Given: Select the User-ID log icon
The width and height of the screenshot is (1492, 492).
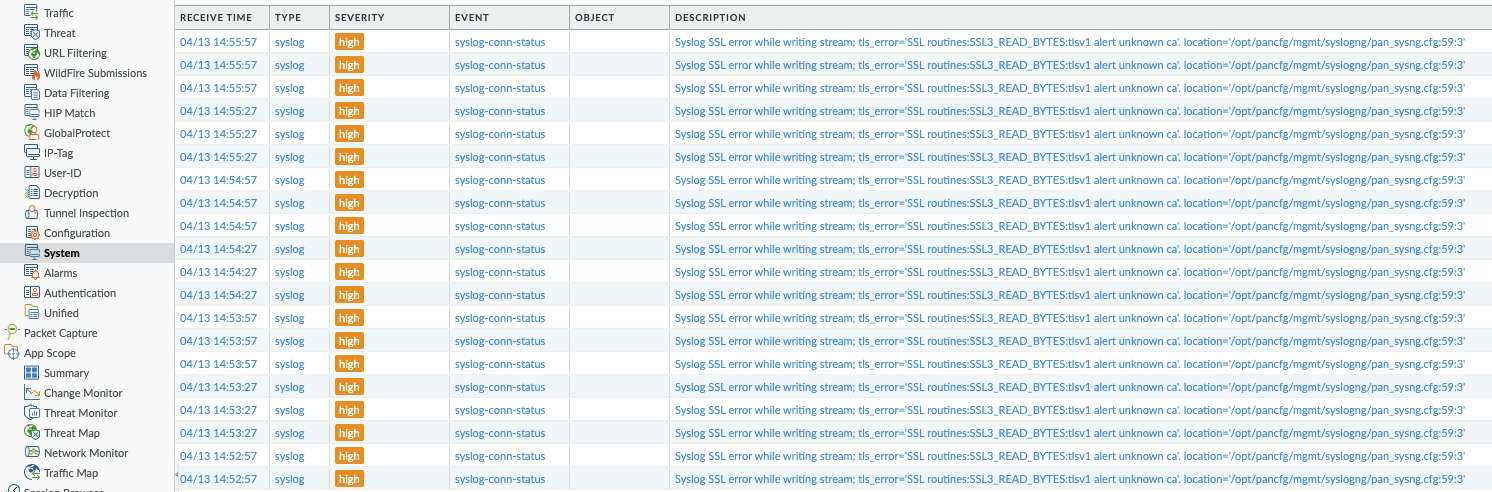Looking at the screenshot, I should [31, 173].
